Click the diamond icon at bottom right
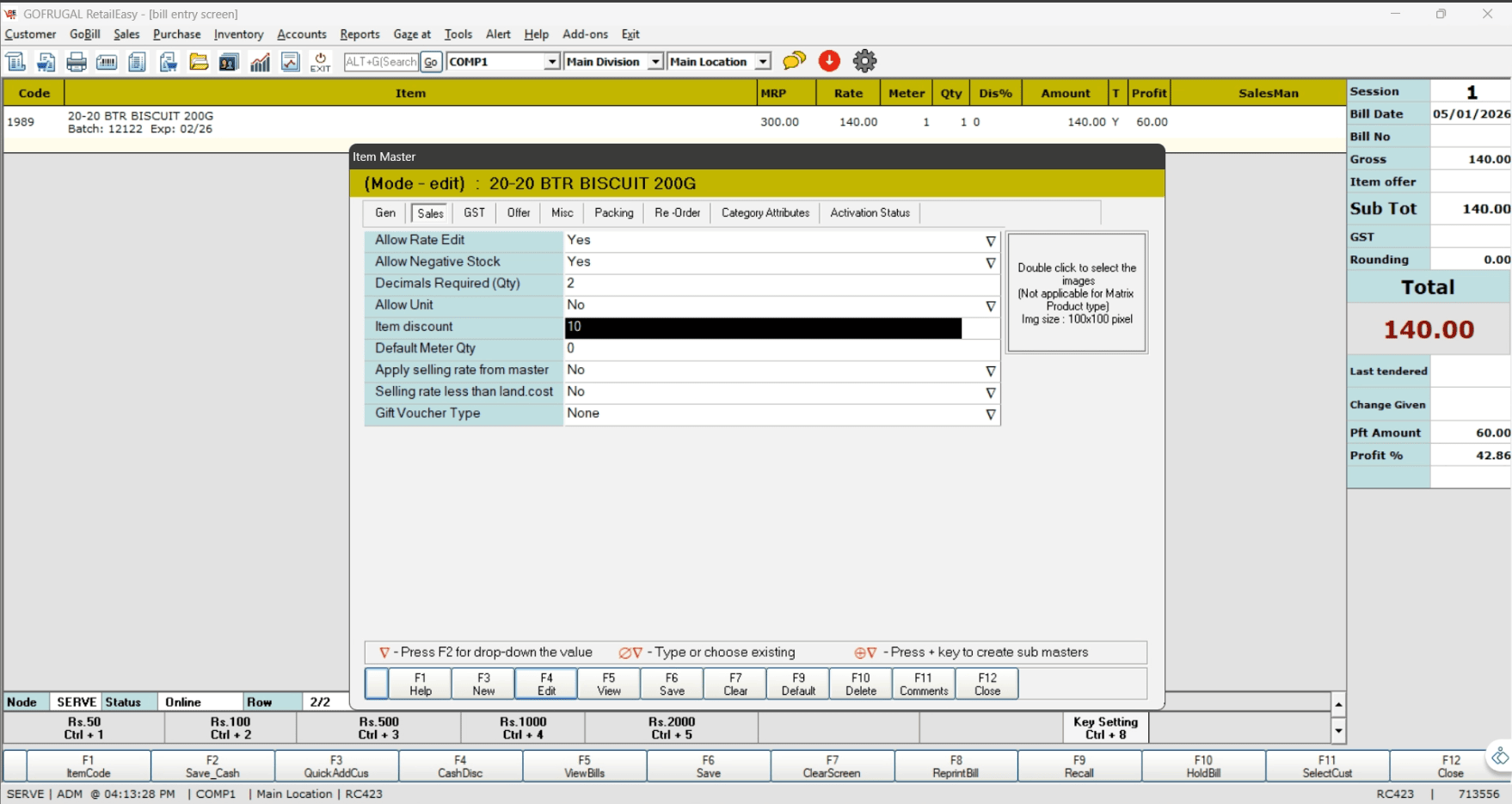The image size is (1512, 804). (x=1500, y=757)
